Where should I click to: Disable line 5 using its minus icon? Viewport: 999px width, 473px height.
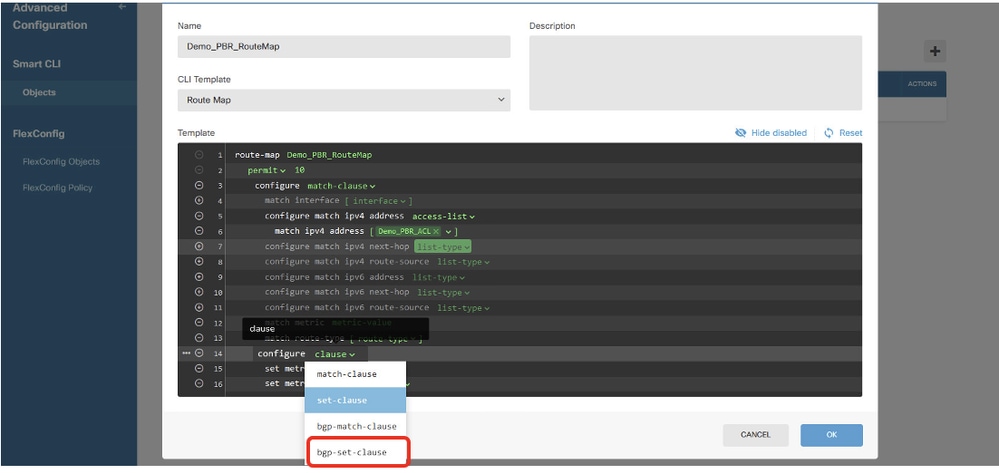199,216
